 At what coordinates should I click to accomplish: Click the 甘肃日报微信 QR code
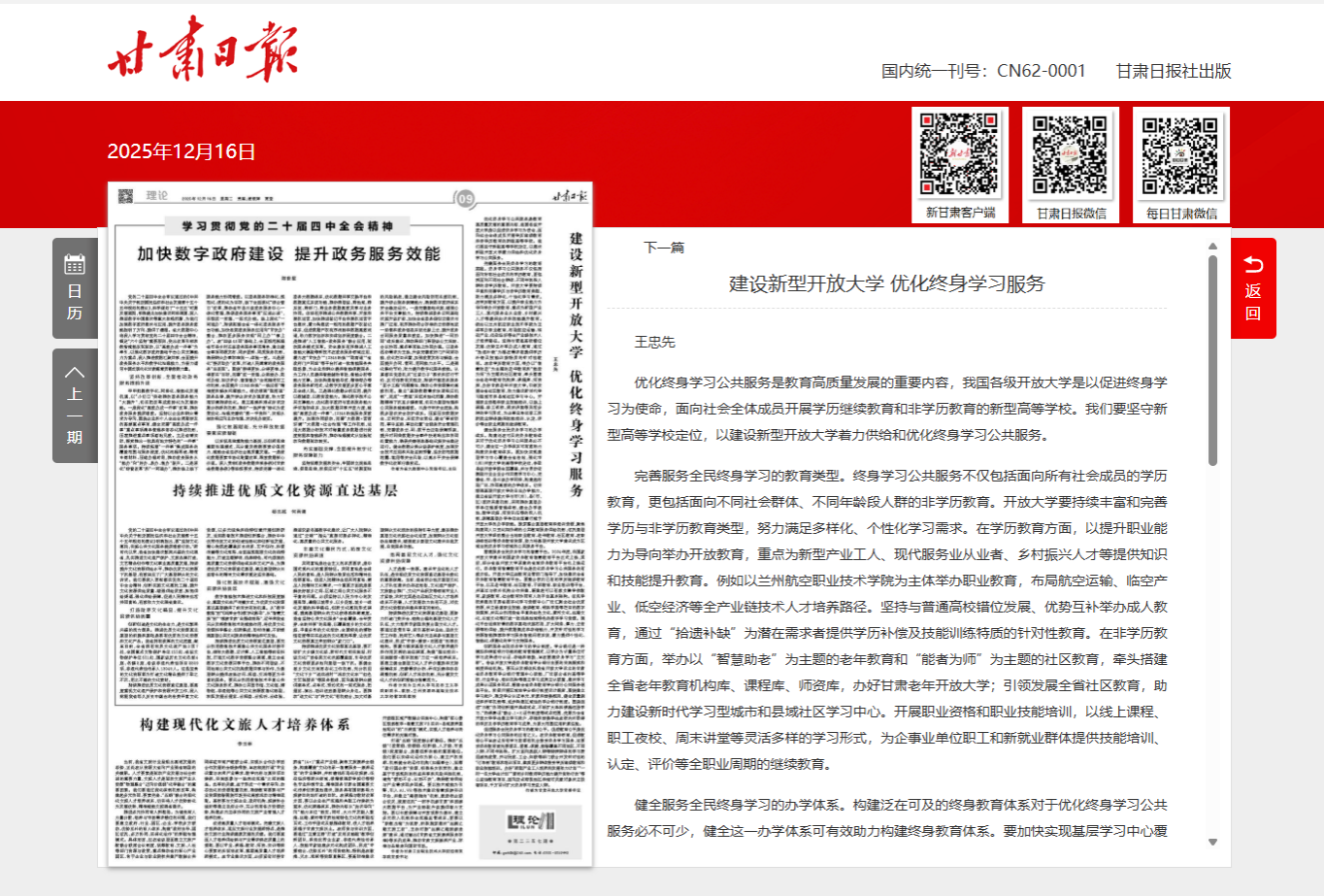pos(1071,155)
